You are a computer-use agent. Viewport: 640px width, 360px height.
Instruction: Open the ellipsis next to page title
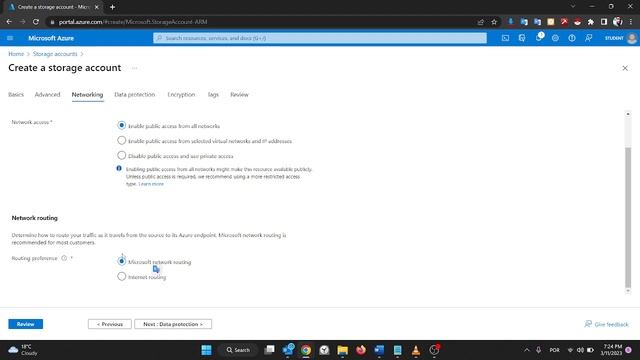[x=134, y=68]
